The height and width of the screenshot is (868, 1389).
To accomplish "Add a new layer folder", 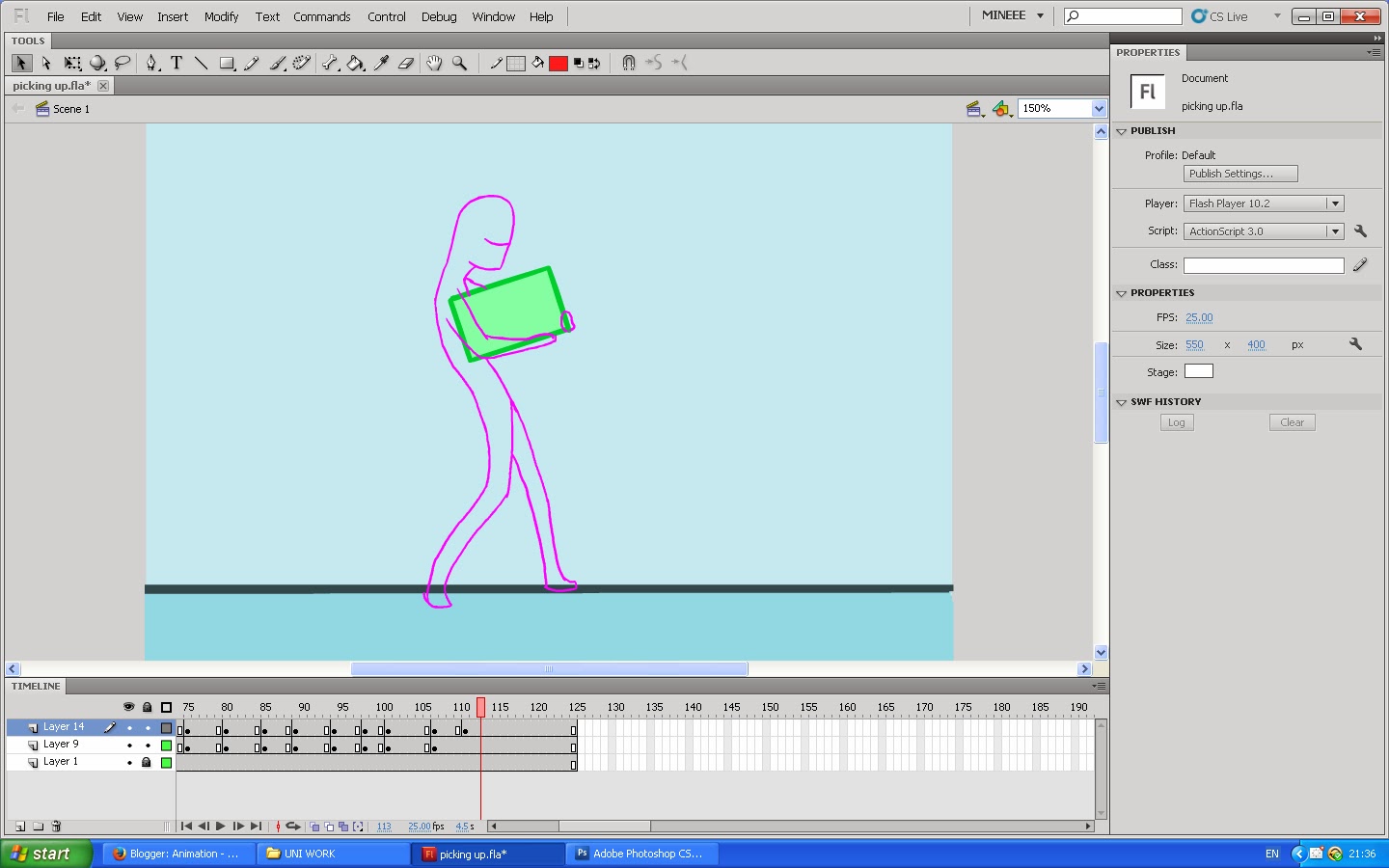I will pos(39,827).
